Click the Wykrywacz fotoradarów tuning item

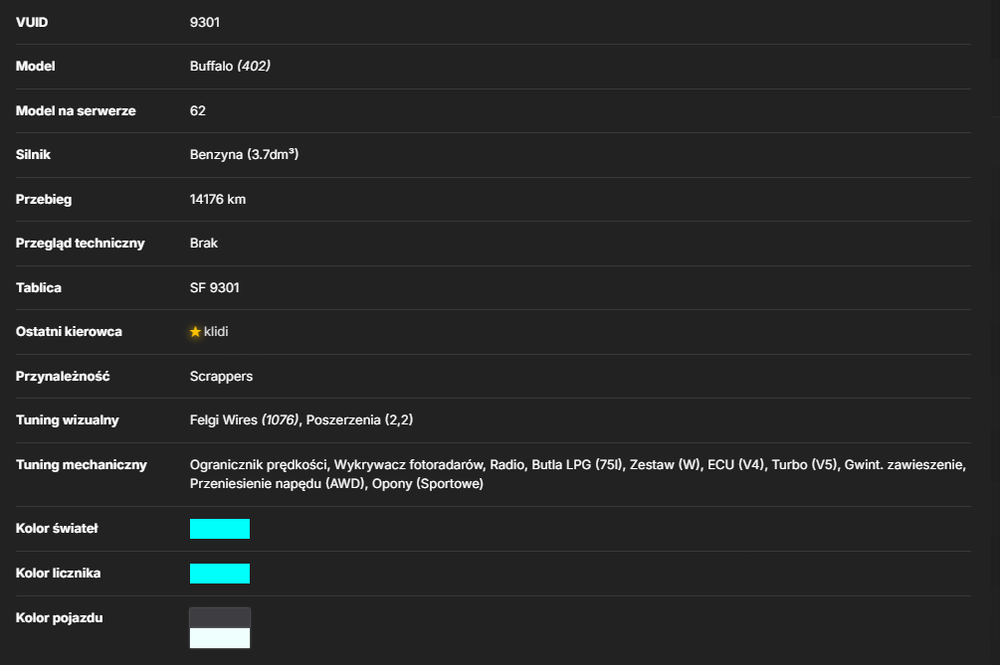click(x=408, y=465)
